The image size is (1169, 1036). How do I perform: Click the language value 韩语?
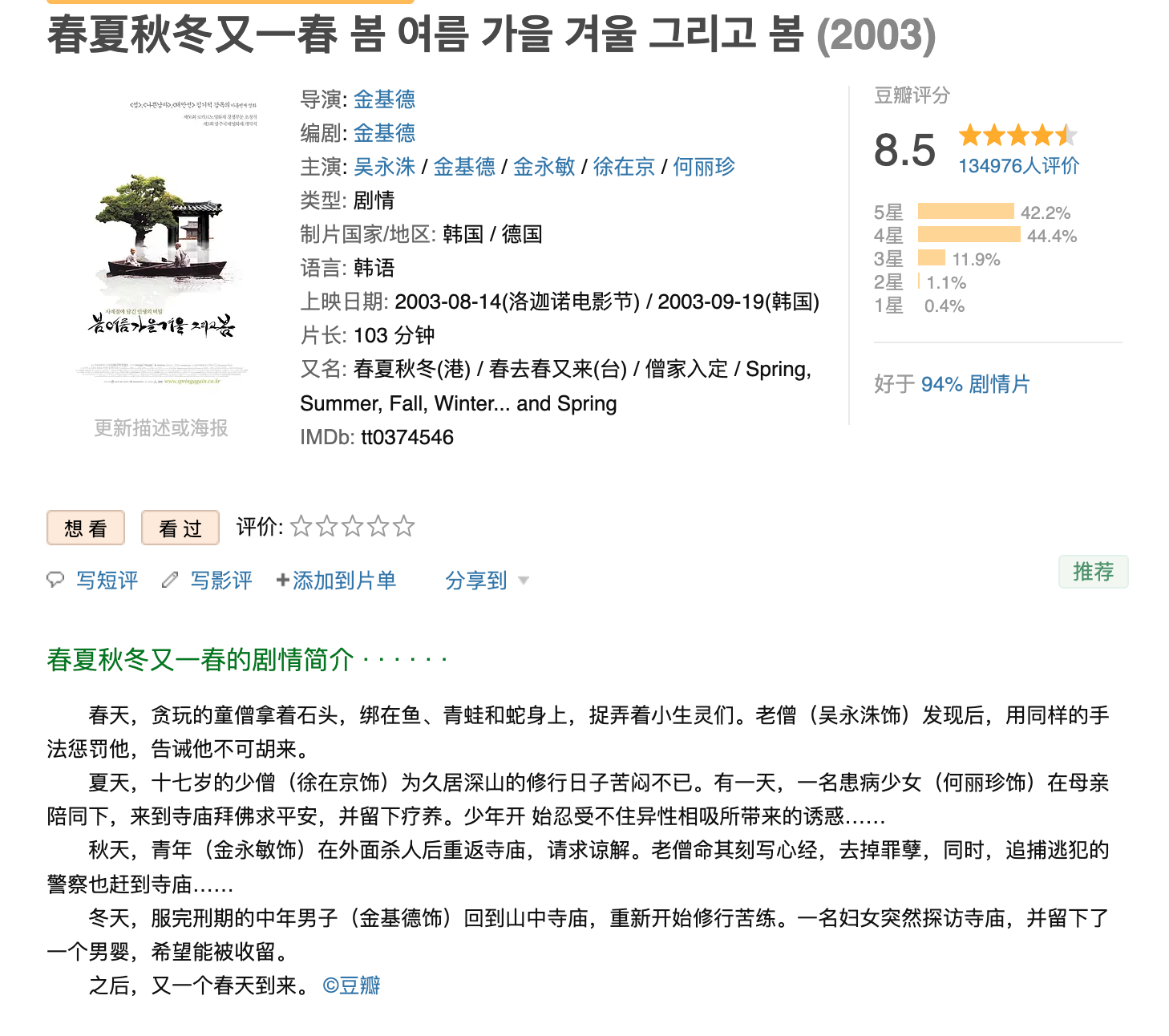[x=374, y=268]
